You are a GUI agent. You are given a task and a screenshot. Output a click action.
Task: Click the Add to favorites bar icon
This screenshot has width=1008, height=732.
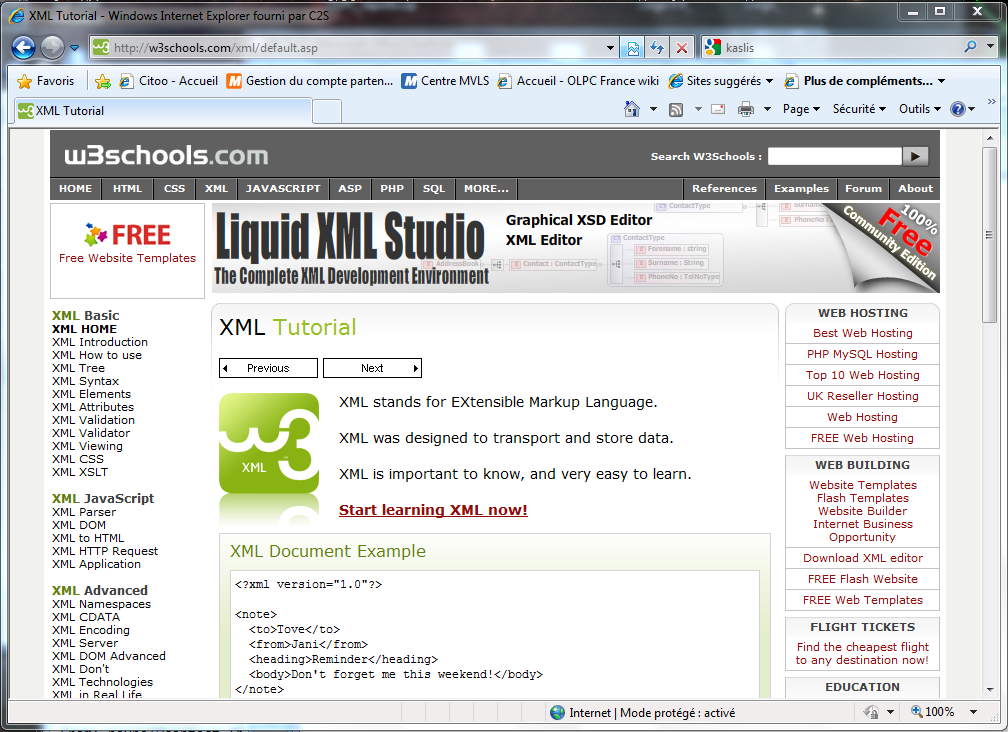(x=102, y=81)
